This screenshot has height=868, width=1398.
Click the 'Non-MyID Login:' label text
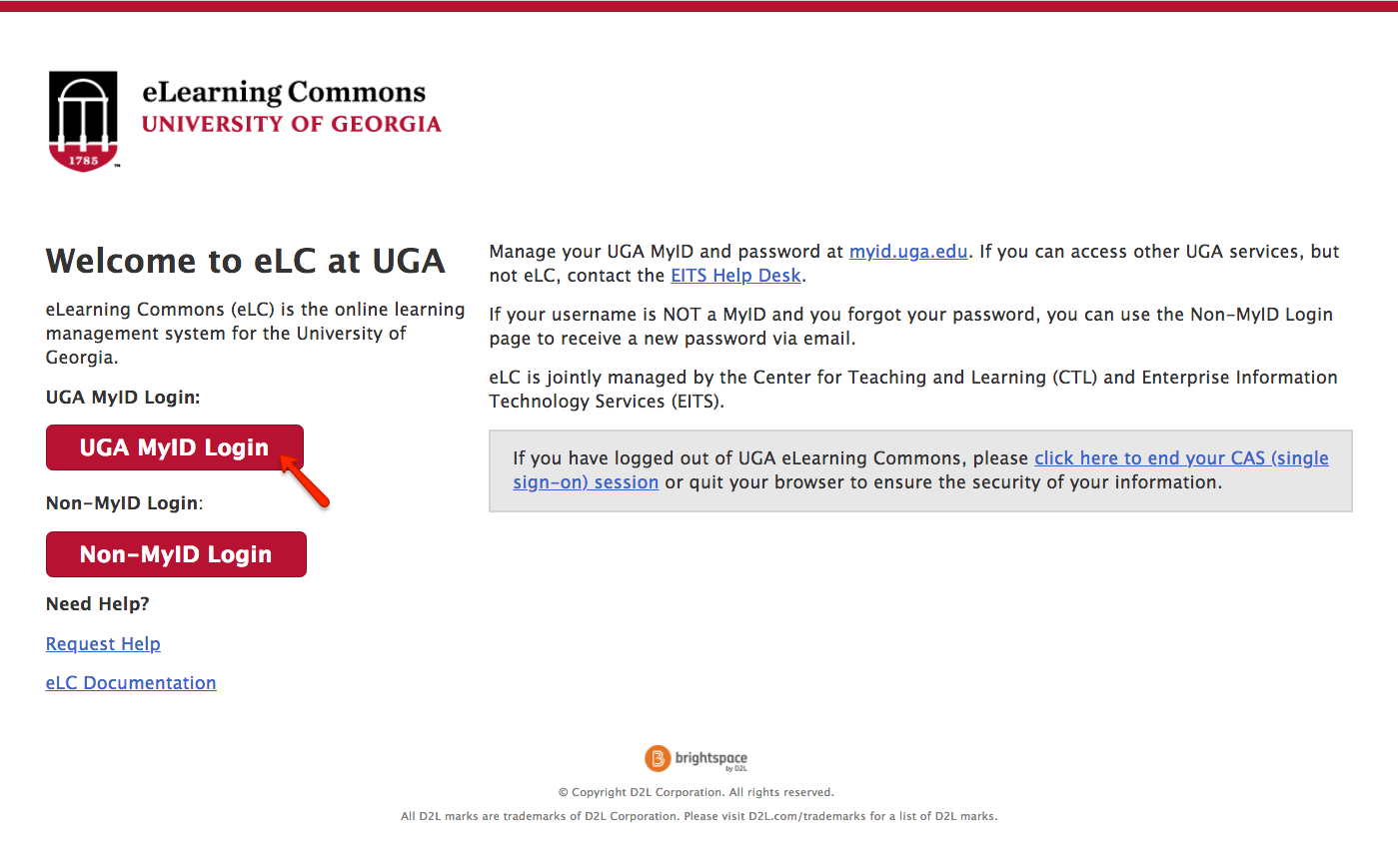pos(125,503)
